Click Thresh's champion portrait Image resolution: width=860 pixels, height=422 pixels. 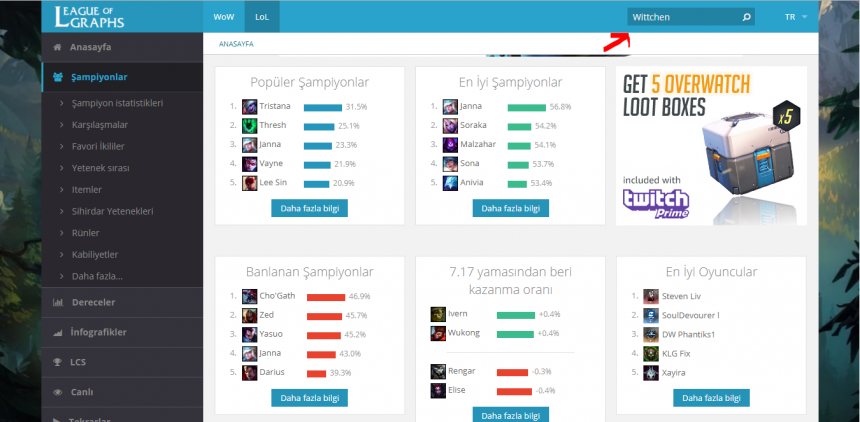click(250, 126)
